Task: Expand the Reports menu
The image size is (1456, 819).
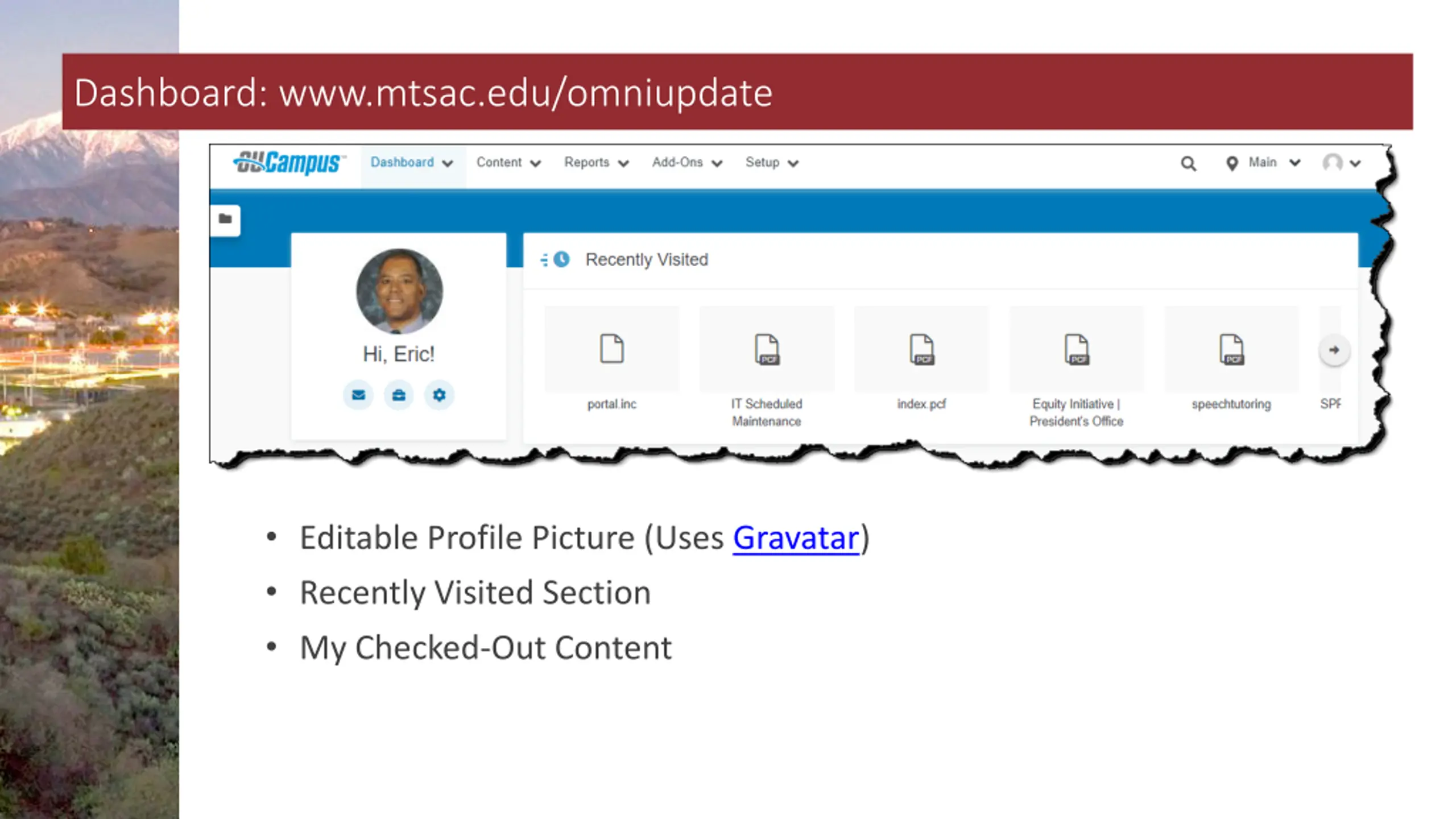Action: (x=596, y=163)
